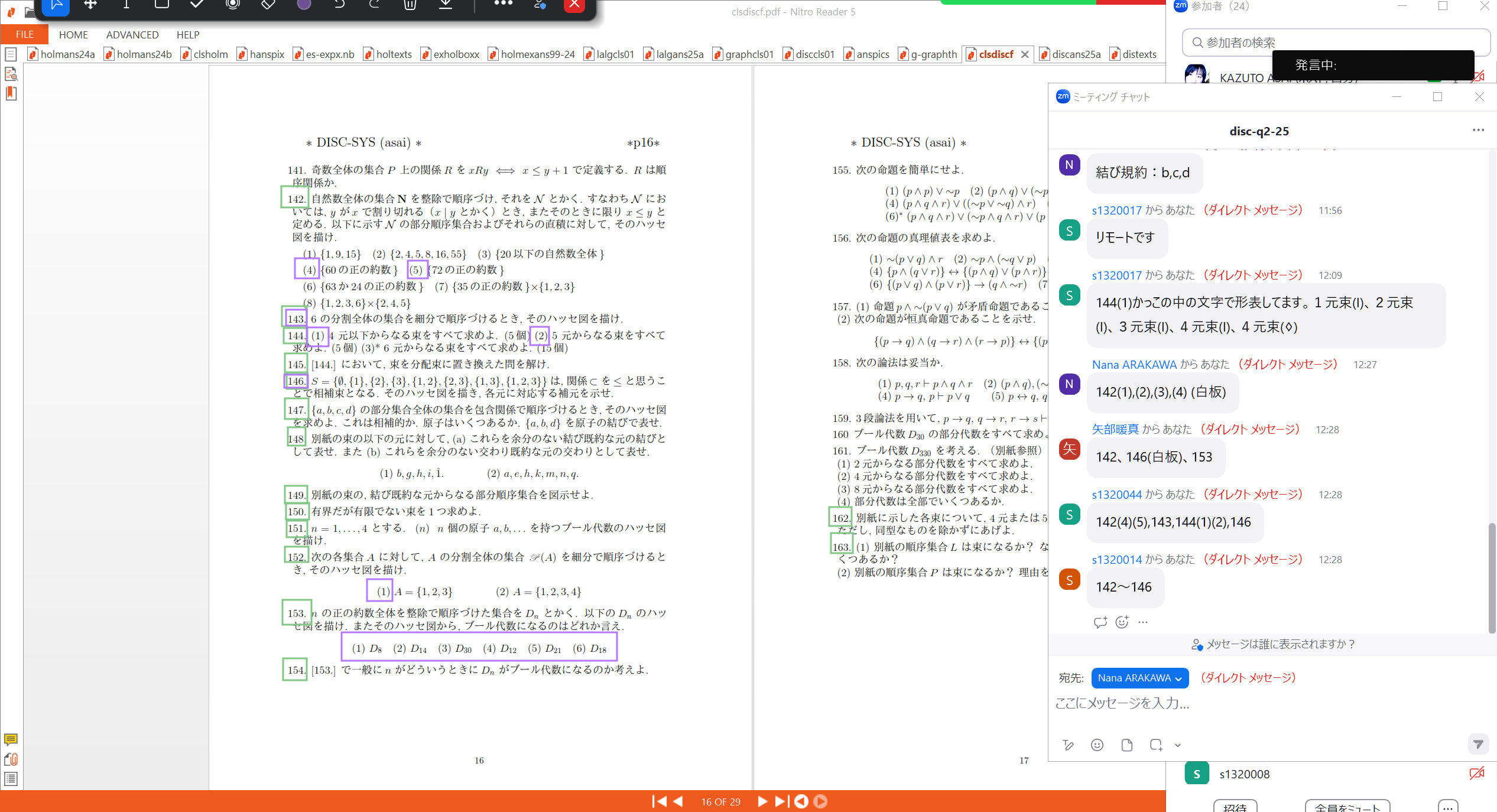The height and width of the screenshot is (812, 1497).
Task: Save annotations with the download icon
Action: pyautogui.click(x=446, y=5)
